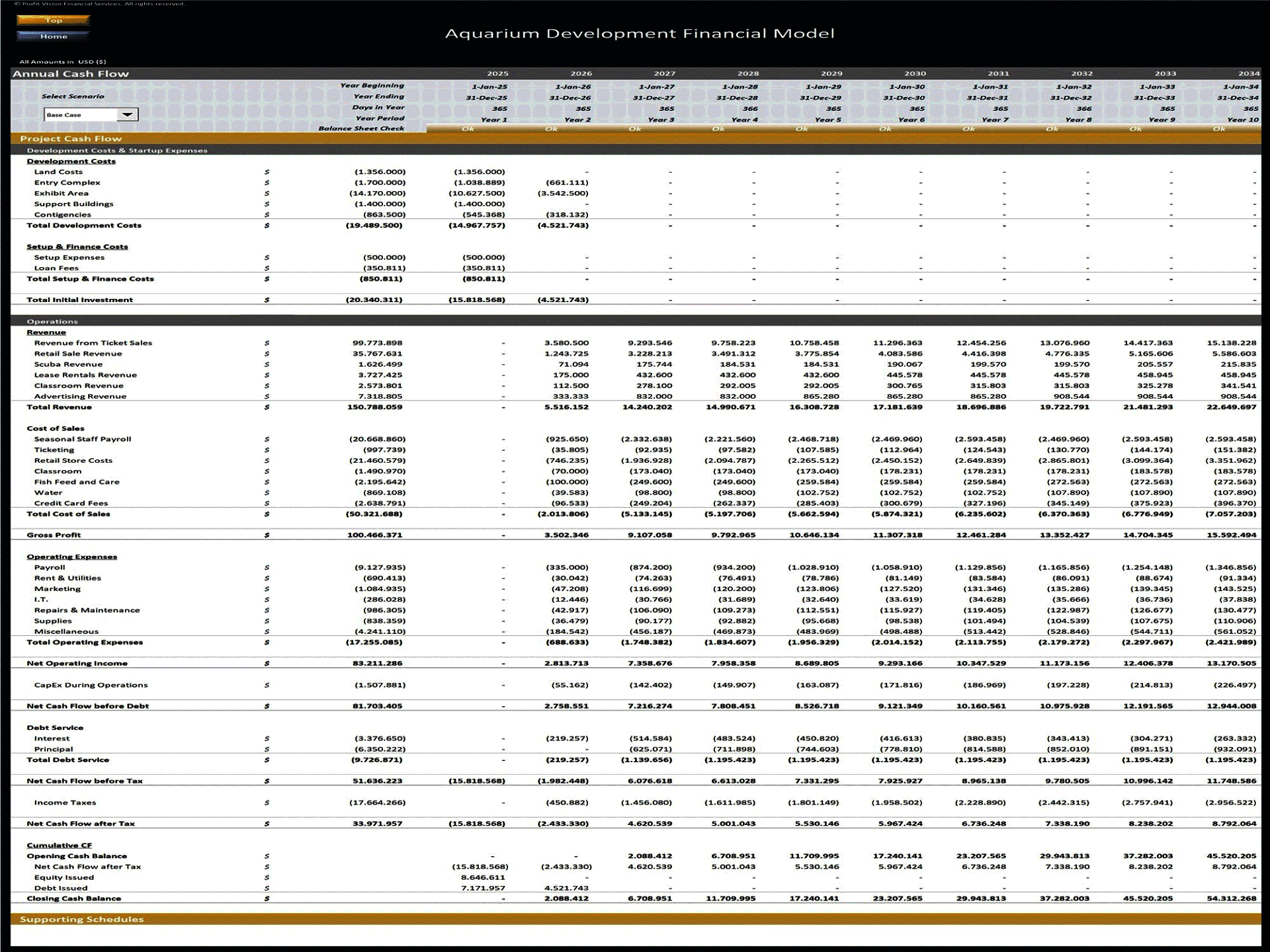This screenshot has height=952, width=1270.
Task: Click the Debt Issued value 7.171.957
Action: tap(483, 888)
